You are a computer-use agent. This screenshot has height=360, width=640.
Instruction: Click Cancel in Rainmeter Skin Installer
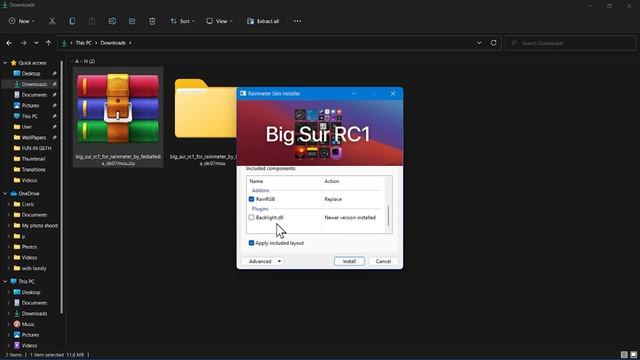click(x=383, y=261)
